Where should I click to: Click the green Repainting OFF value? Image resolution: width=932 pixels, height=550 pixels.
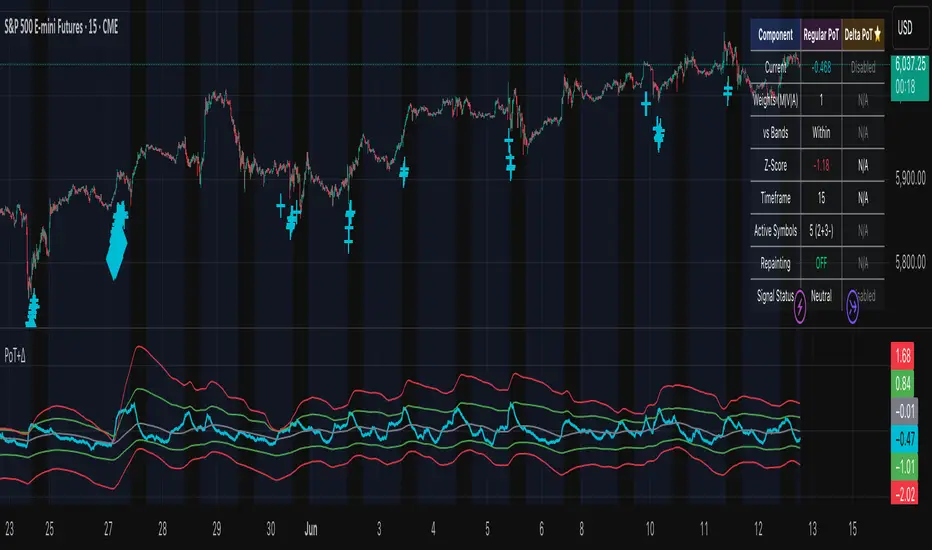coord(821,263)
